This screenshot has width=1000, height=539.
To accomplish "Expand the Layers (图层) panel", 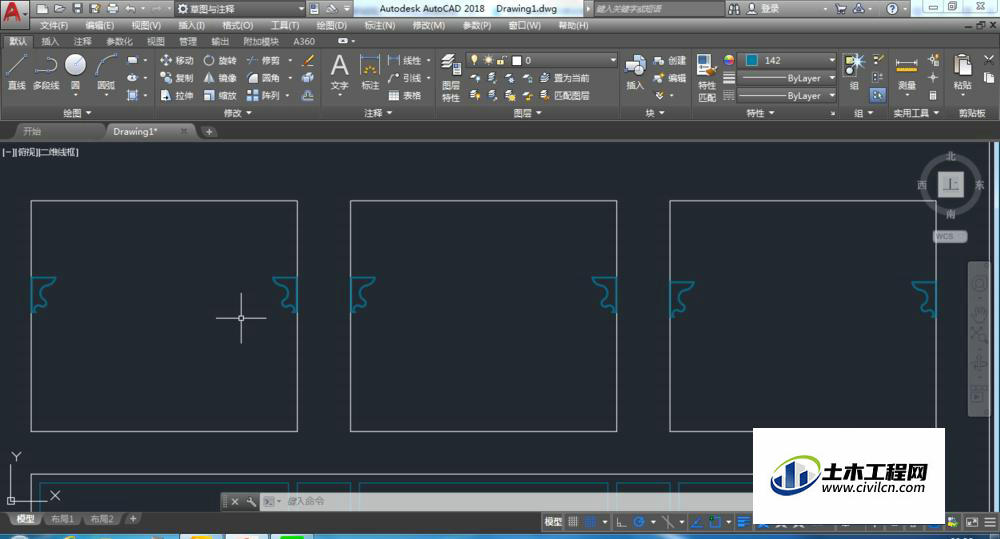I will pyautogui.click(x=527, y=113).
